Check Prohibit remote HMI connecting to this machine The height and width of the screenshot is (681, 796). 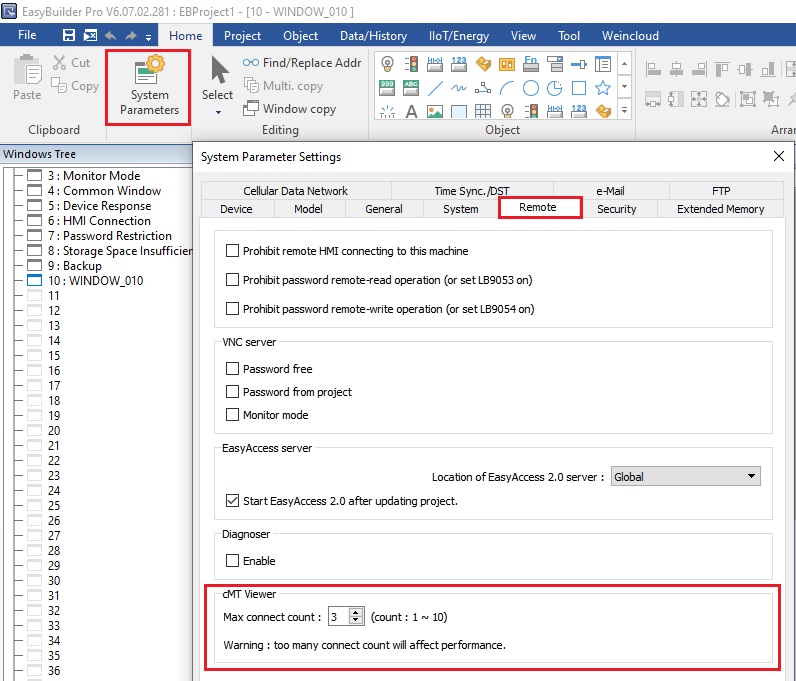click(x=232, y=251)
